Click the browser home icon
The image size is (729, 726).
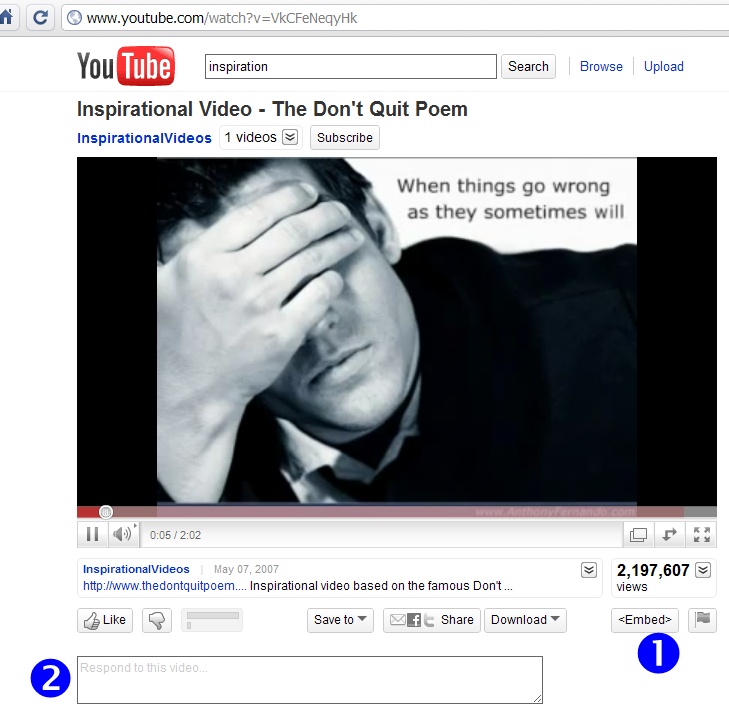pyautogui.click(x=7, y=18)
